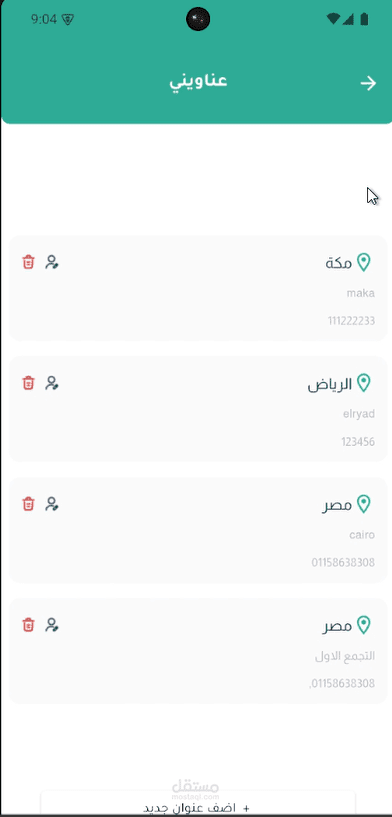Delete the مكة address
The width and height of the screenshot is (392, 817).
pos(28,262)
